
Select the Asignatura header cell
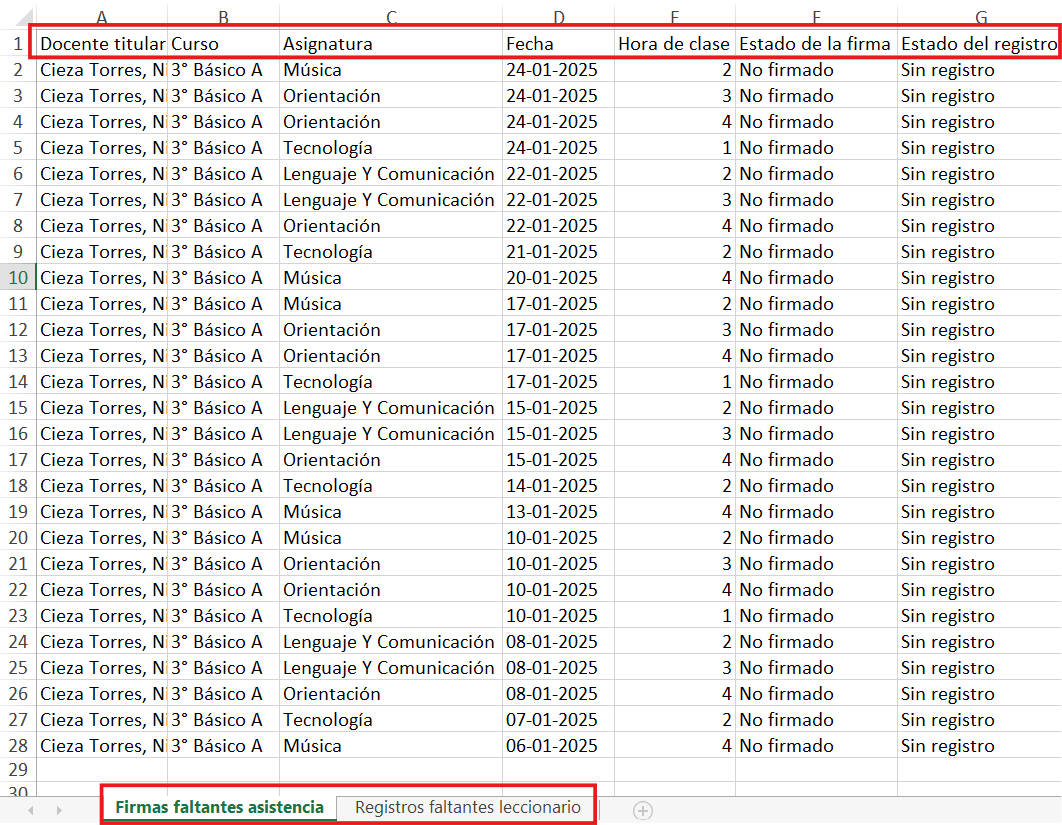click(391, 44)
